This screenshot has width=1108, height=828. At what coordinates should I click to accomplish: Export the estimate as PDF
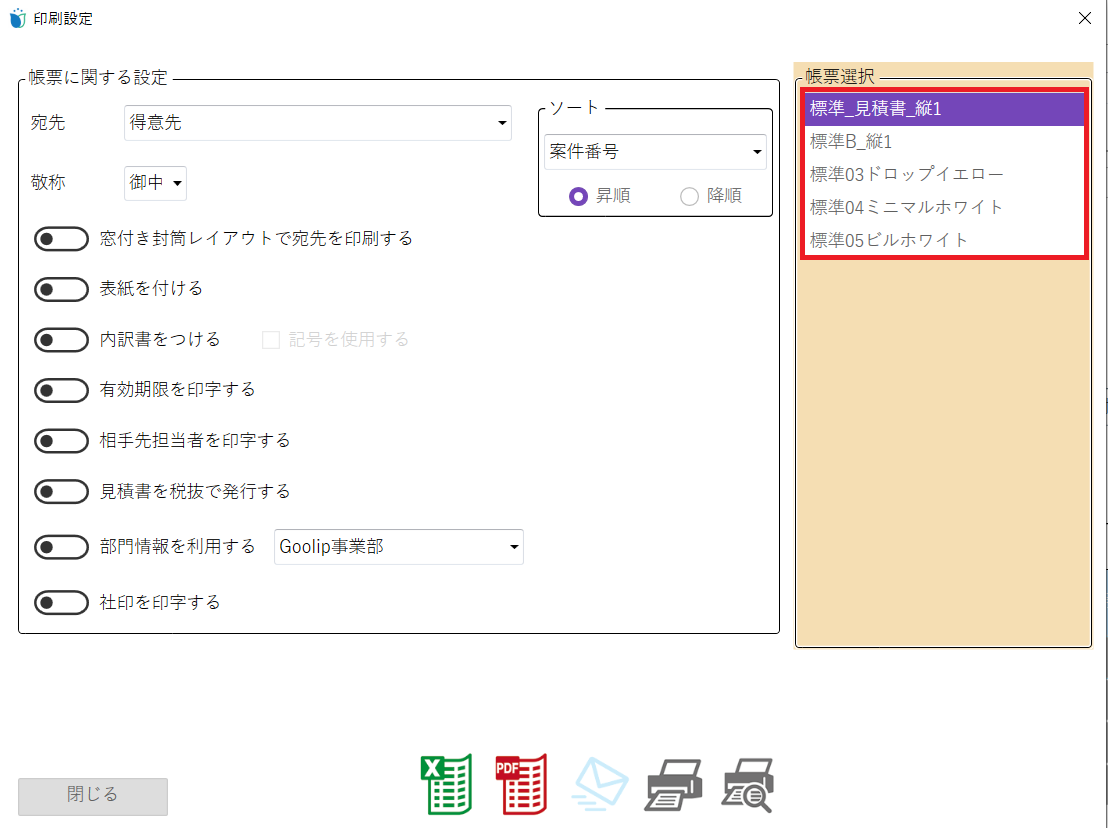tap(521, 785)
